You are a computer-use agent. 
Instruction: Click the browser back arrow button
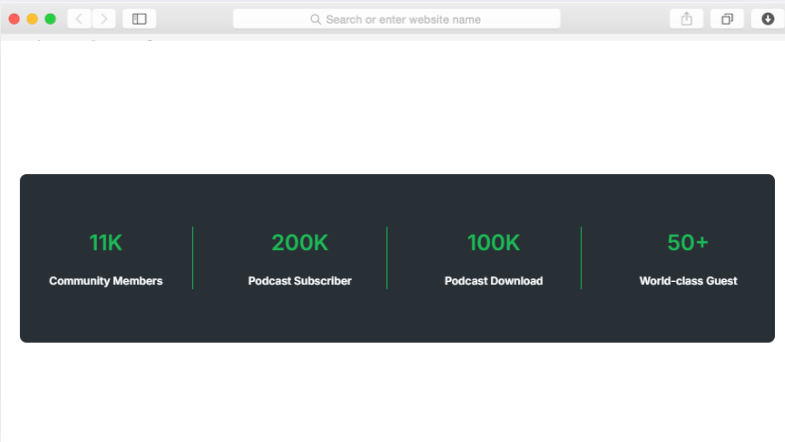click(79, 19)
